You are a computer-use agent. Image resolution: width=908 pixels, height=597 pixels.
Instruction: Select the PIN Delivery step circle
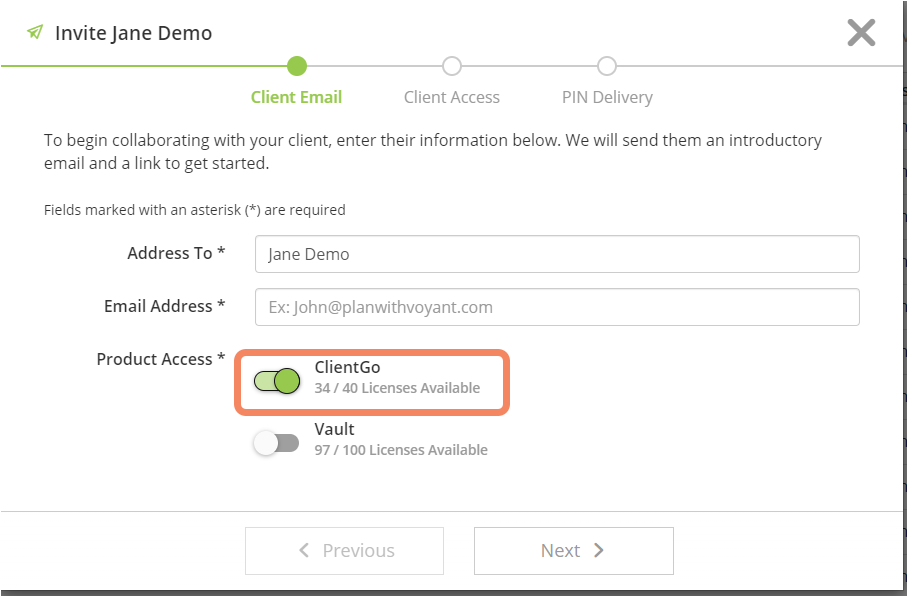(x=607, y=66)
